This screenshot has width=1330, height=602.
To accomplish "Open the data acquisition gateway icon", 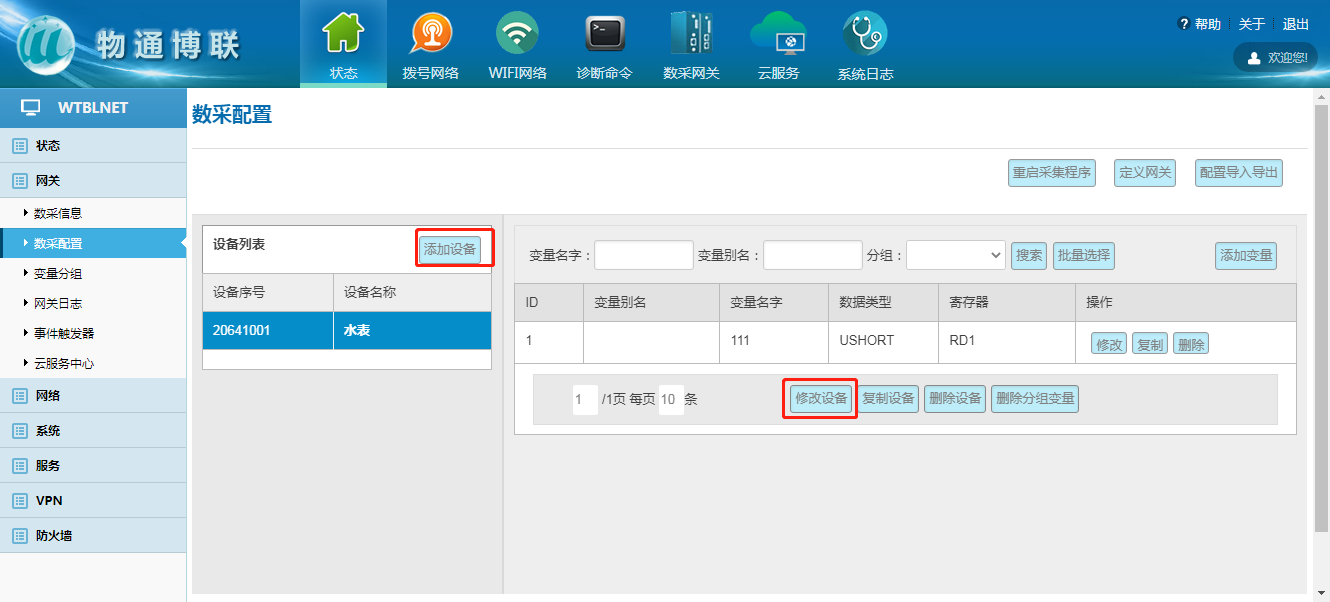I will (x=691, y=36).
